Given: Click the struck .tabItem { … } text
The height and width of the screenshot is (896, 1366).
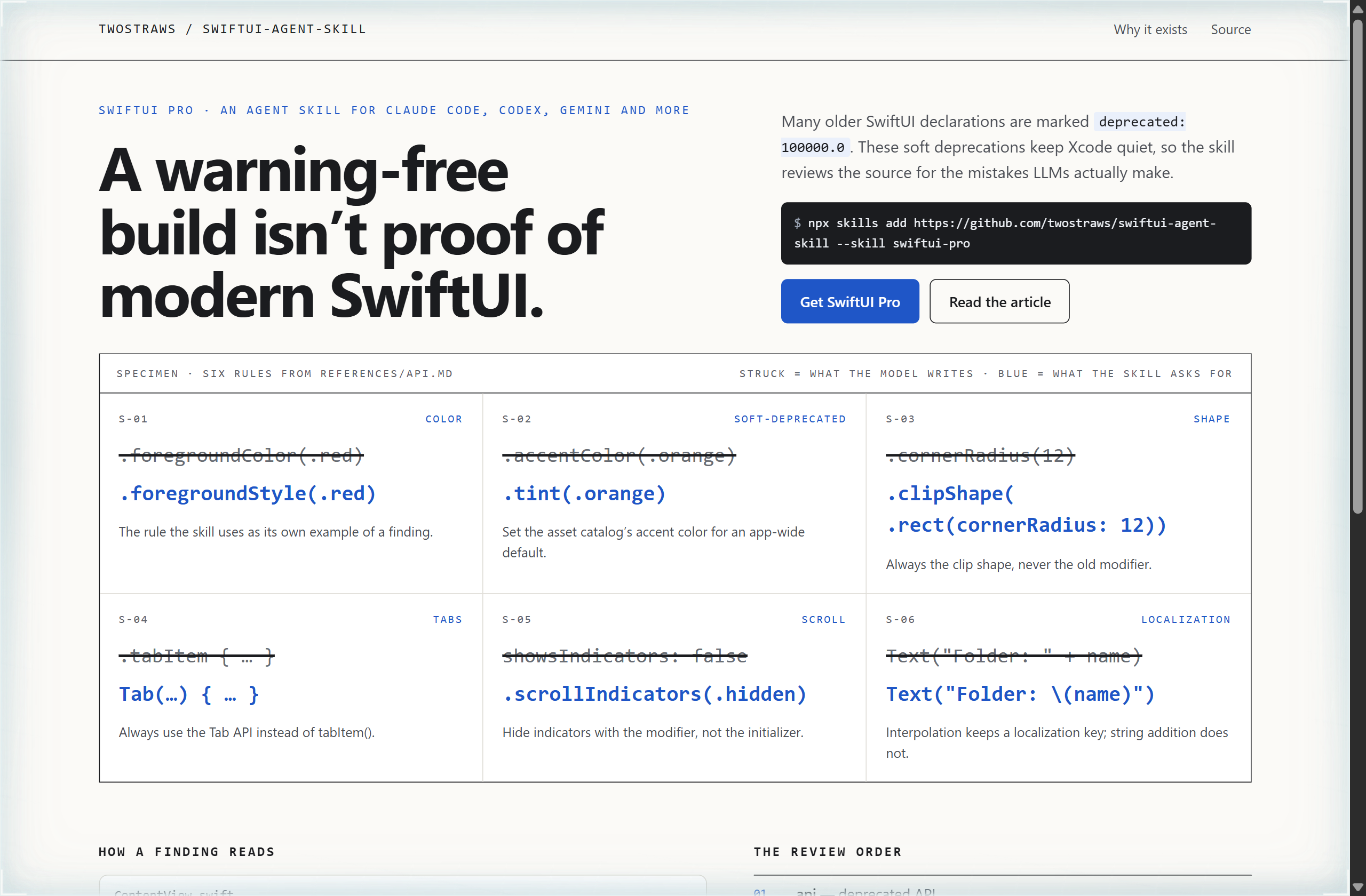Looking at the screenshot, I should pyautogui.click(x=196, y=655).
